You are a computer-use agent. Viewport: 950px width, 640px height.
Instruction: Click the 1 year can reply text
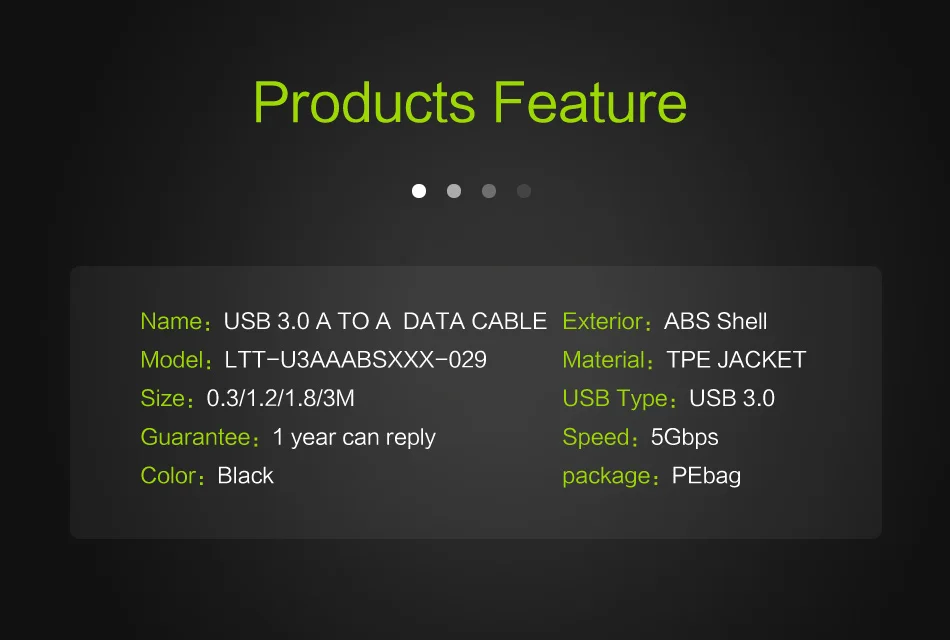[x=354, y=438]
